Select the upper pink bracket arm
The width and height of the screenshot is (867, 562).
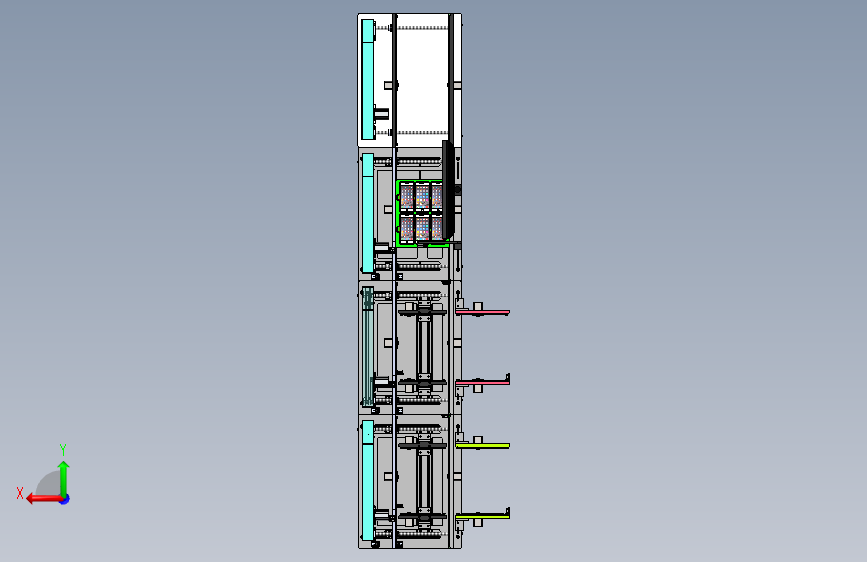tap(483, 312)
